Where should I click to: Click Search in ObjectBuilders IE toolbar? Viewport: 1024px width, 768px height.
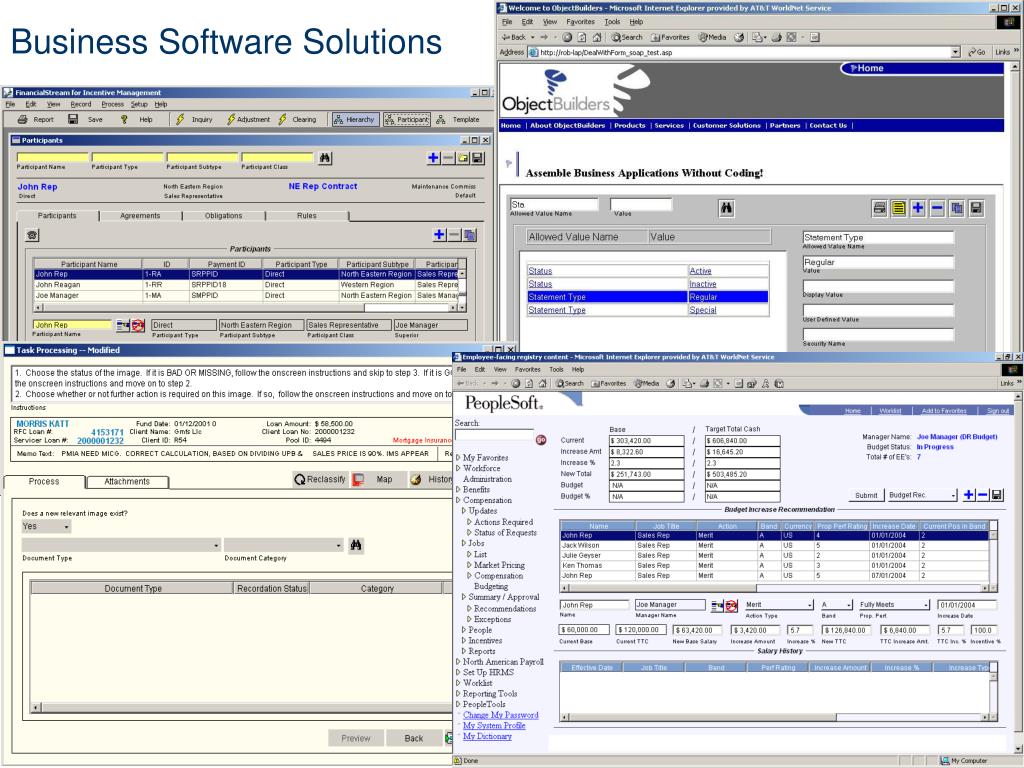coord(627,37)
